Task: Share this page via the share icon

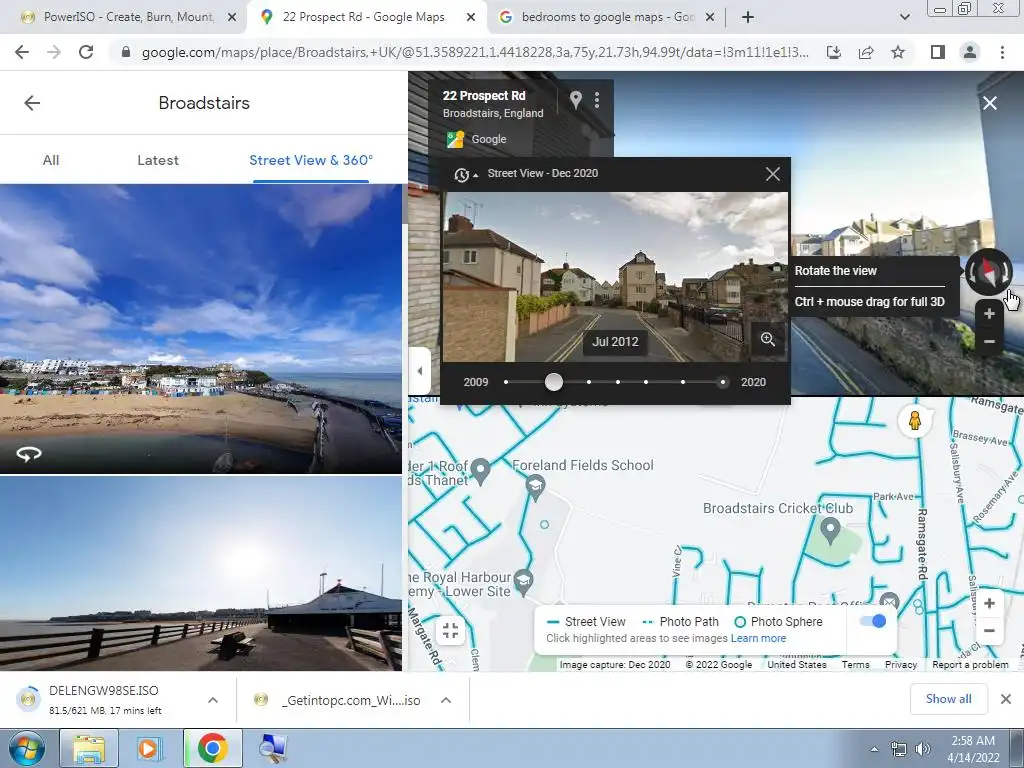Action: [x=866, y=52]
